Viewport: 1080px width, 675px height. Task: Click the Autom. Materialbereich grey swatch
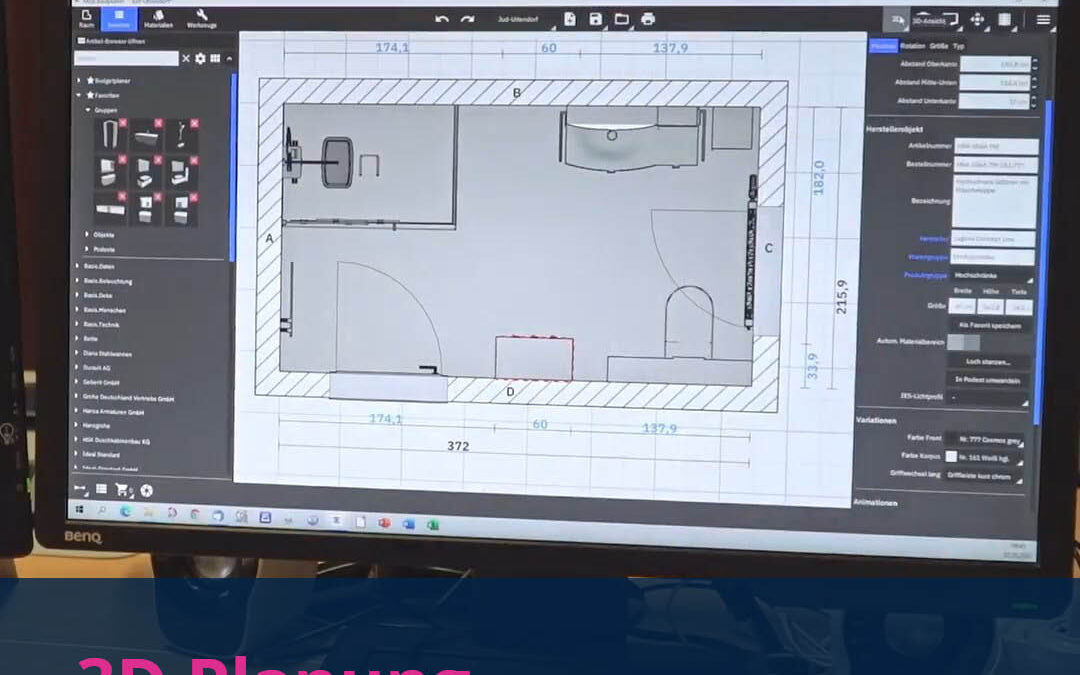[963, 342]
